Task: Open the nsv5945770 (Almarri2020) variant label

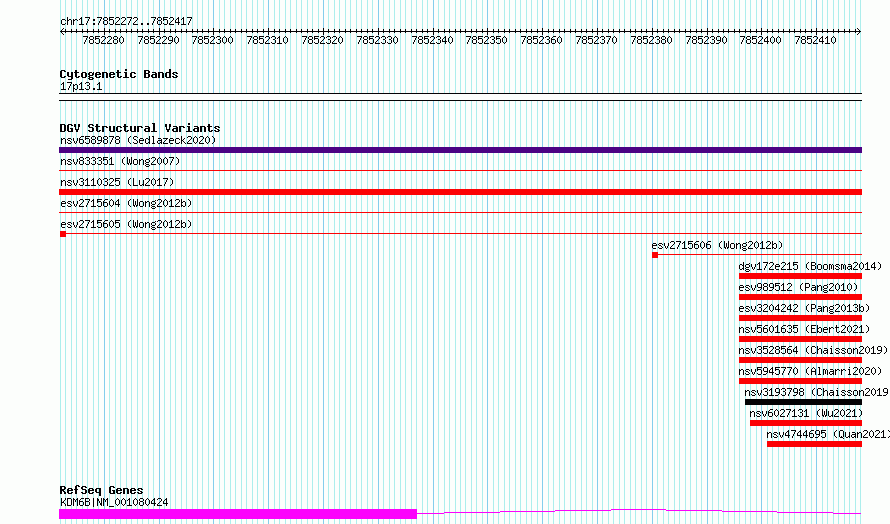Action: coord(811,371)
